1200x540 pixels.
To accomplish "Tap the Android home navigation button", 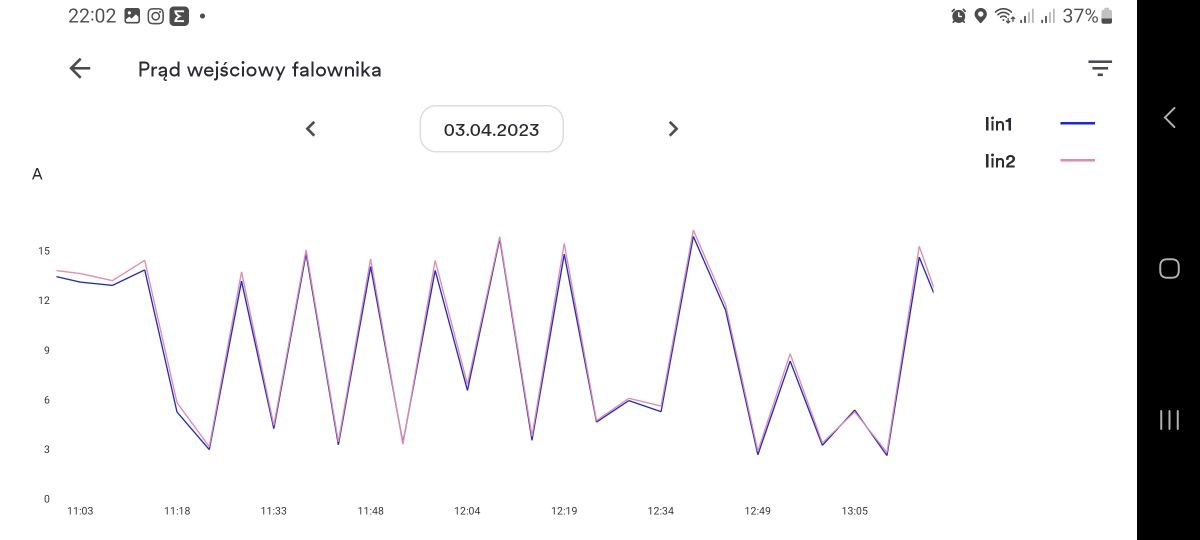I will pyautogui.click(x=1169, y=268).
